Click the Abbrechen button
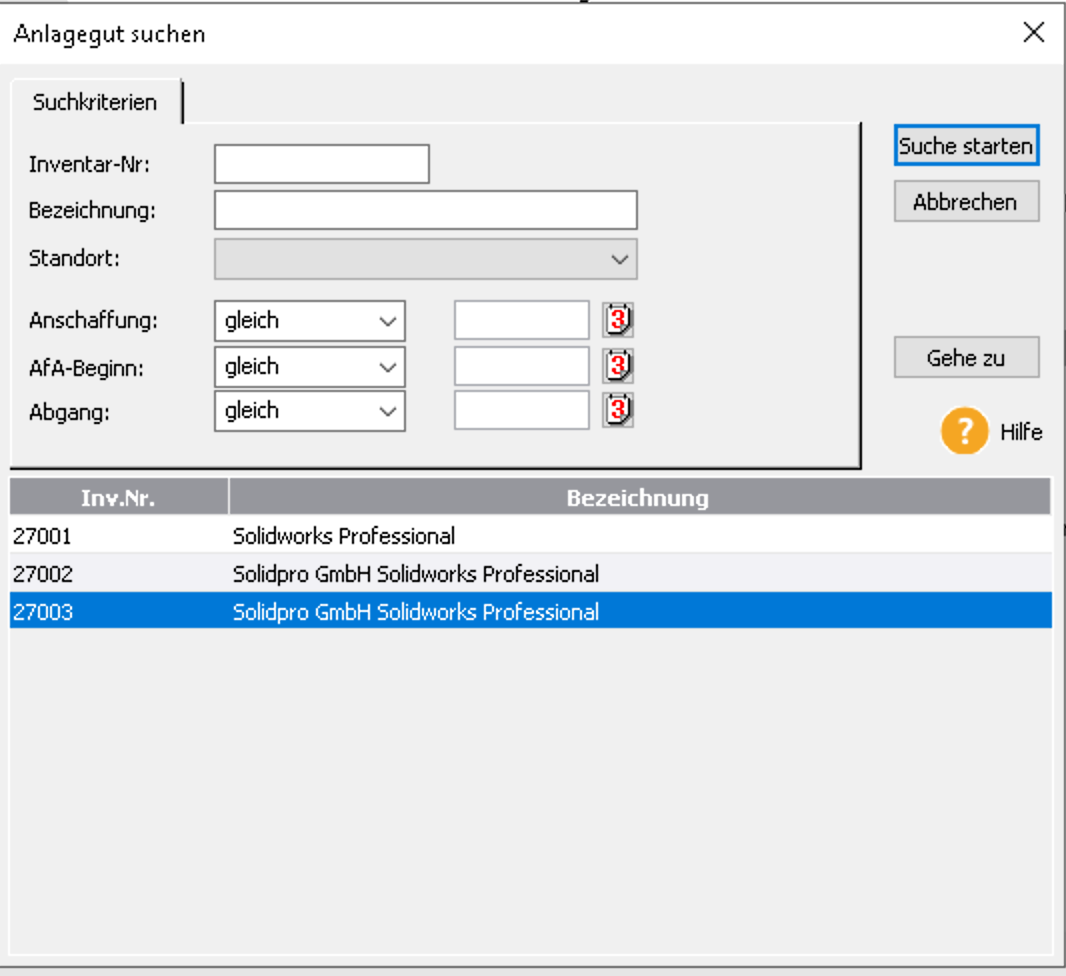The height and width of the screenshot is (976, 1066). 966,202
